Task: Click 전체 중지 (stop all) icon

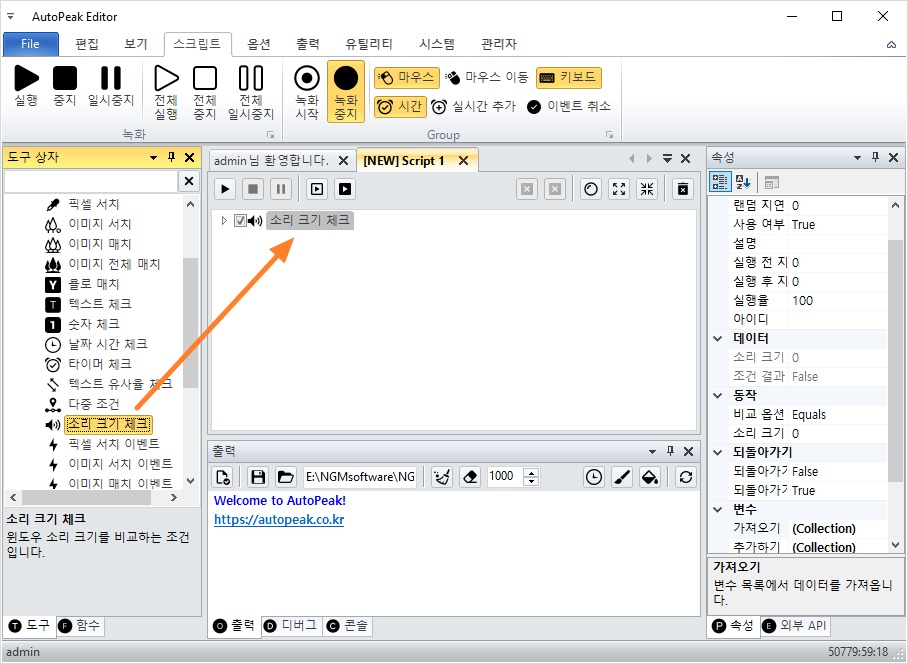Action: [x=205, y=78]
